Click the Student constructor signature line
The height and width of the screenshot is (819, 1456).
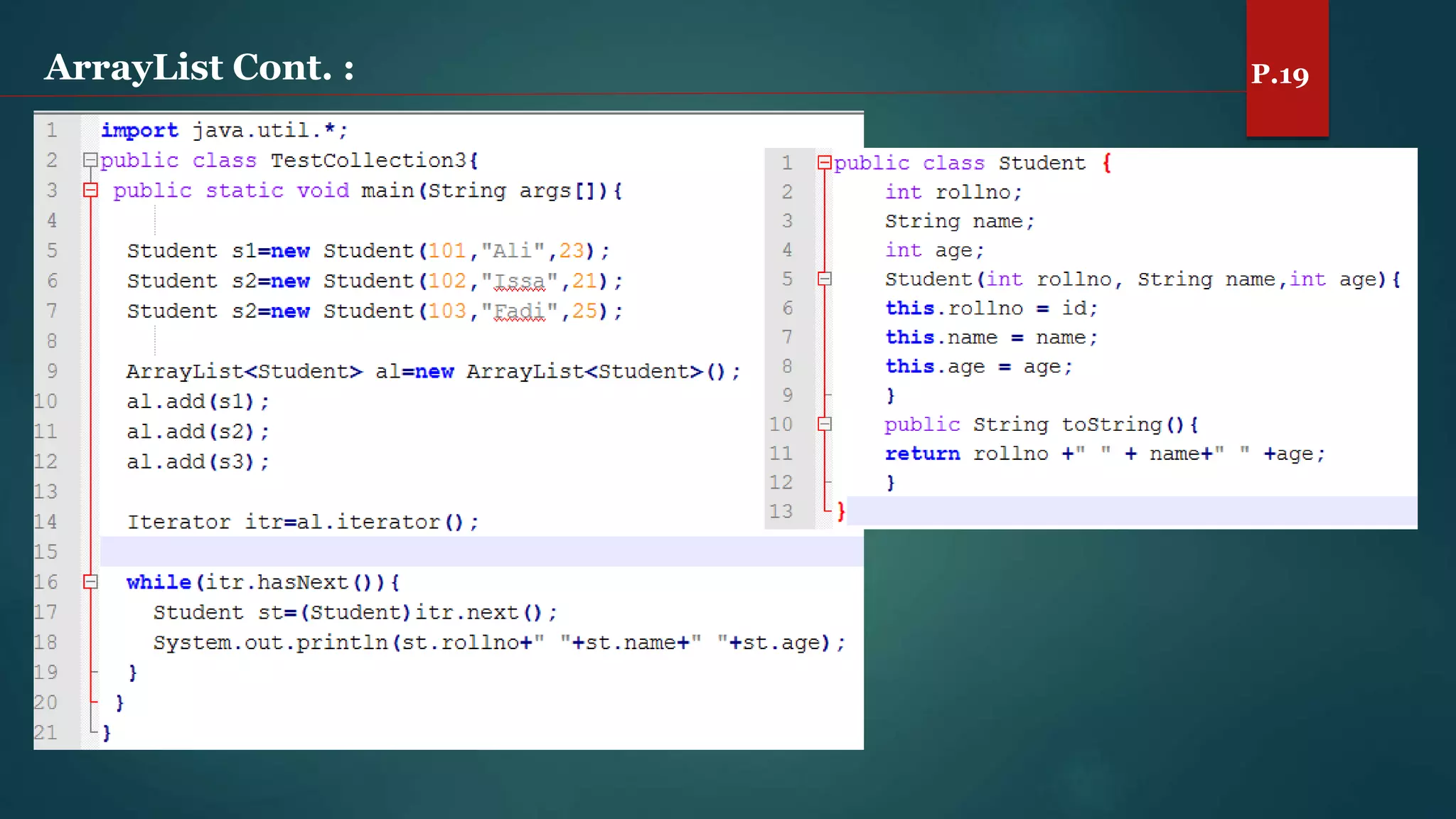click(1142, 279)
